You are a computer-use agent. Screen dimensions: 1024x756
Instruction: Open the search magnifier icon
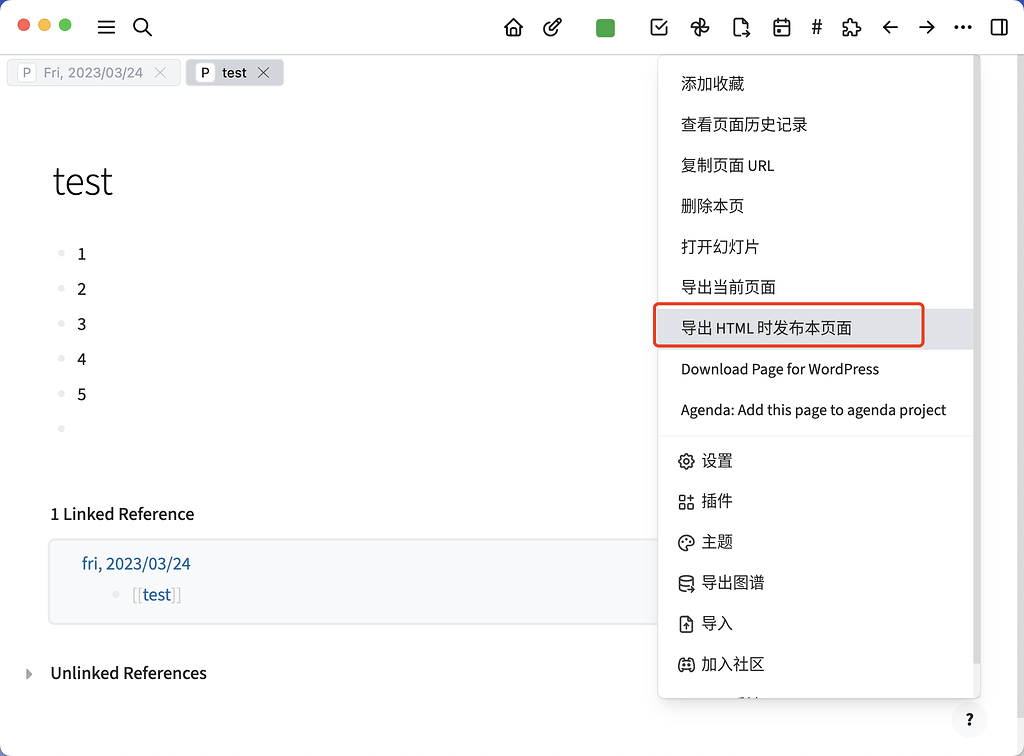coord(142,27)
